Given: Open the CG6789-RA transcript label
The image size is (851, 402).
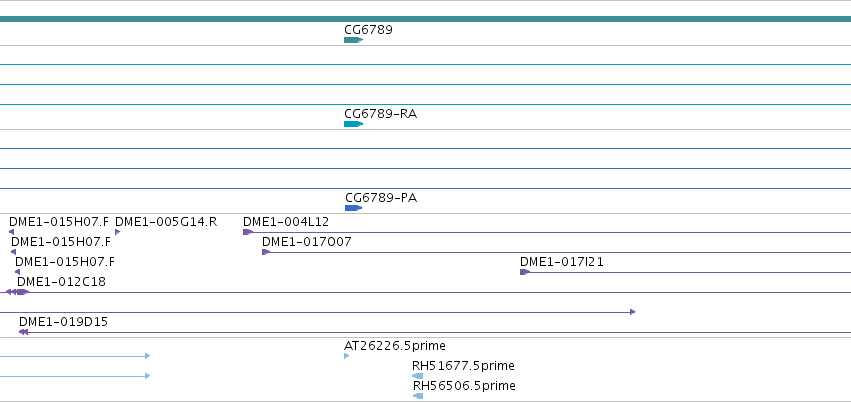Looking at the screenshot, I should point(380,114).
